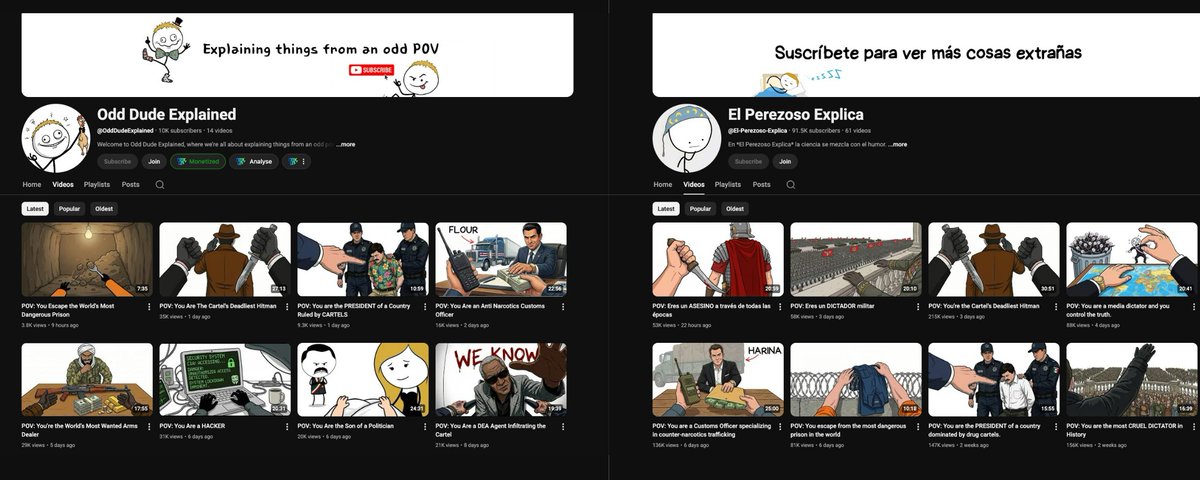Open Home tab on El Perezoso Explica
Screen dimensions: 1200x480
[663, 185]
